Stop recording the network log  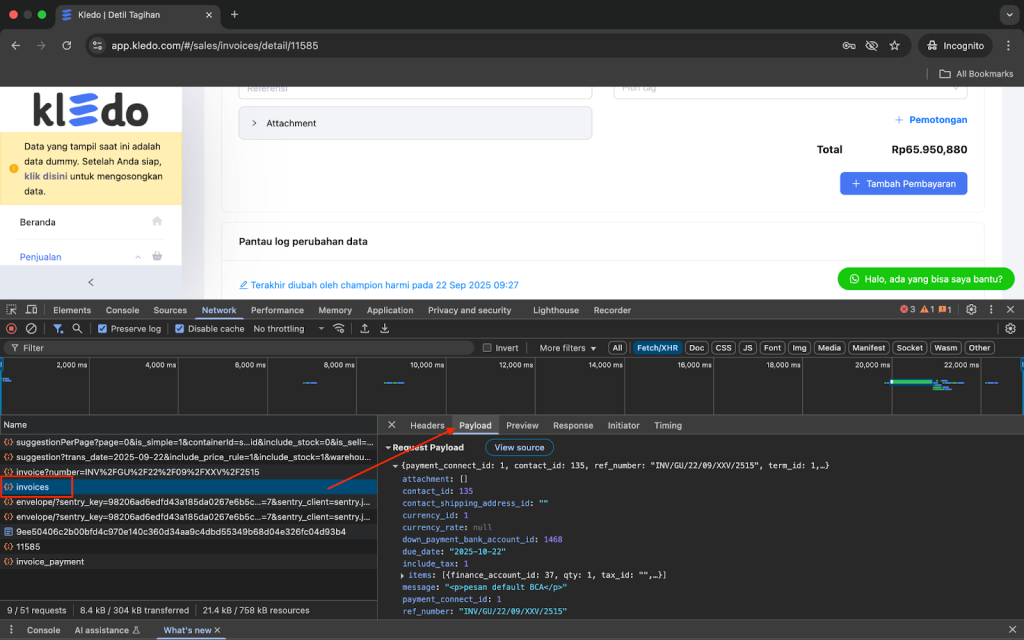tap(11, 328)
